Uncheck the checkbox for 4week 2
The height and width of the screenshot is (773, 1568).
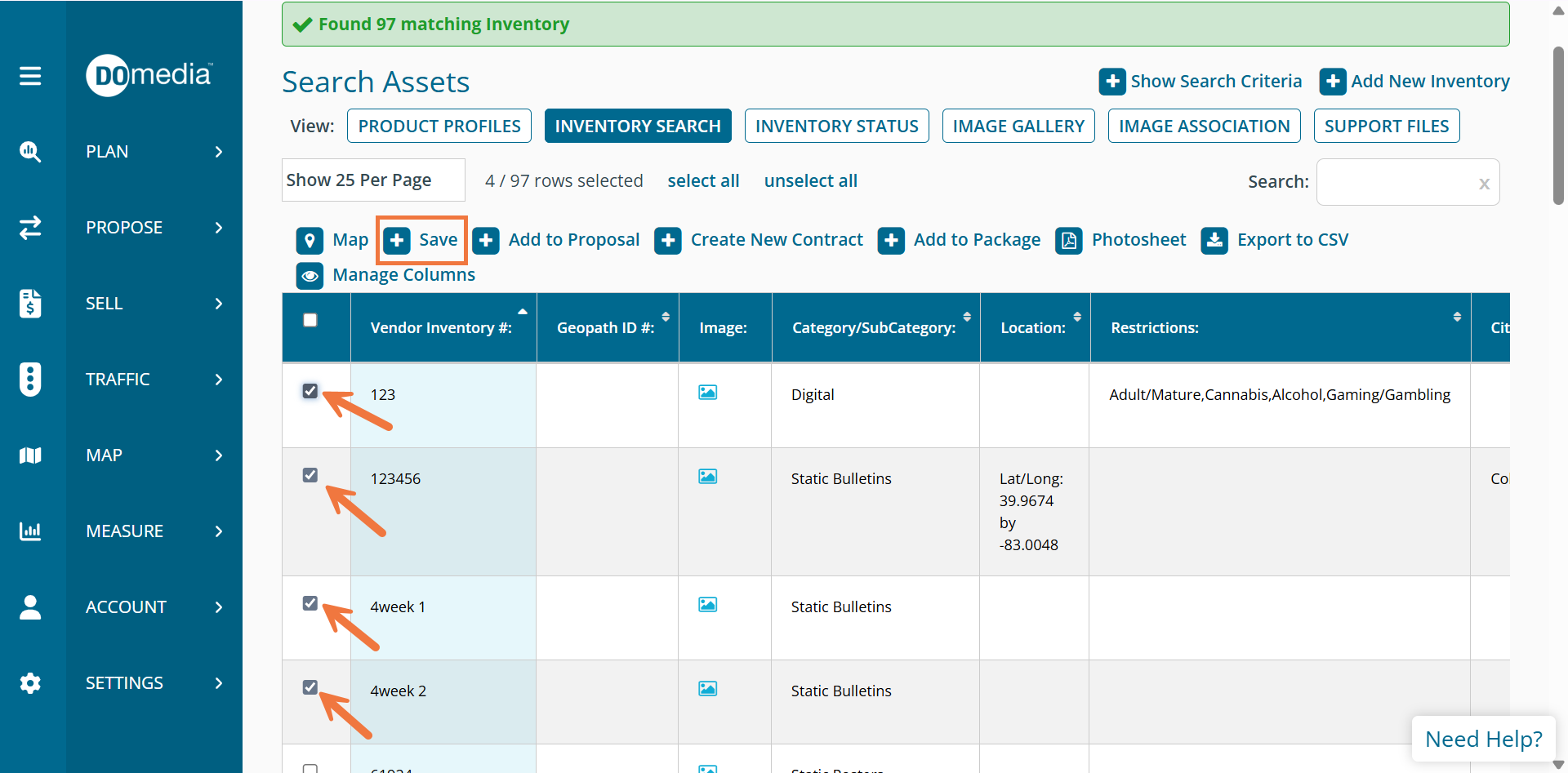tap(310, 687)
